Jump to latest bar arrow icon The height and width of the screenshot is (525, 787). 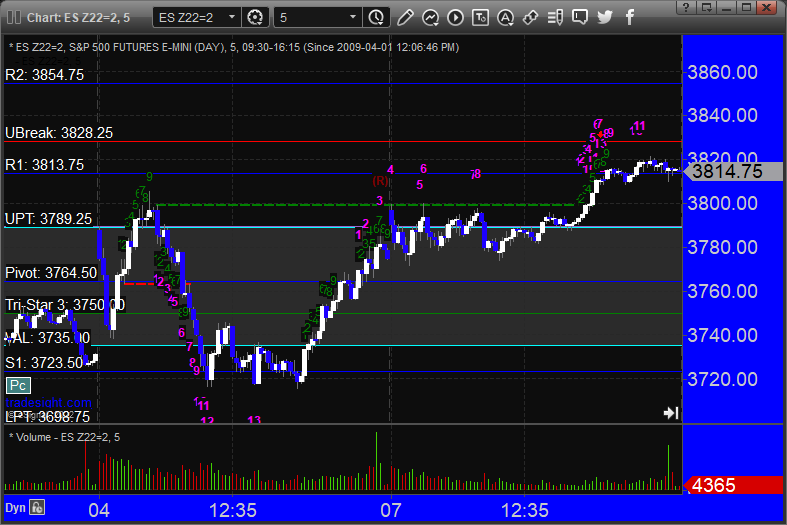[671, 413]
